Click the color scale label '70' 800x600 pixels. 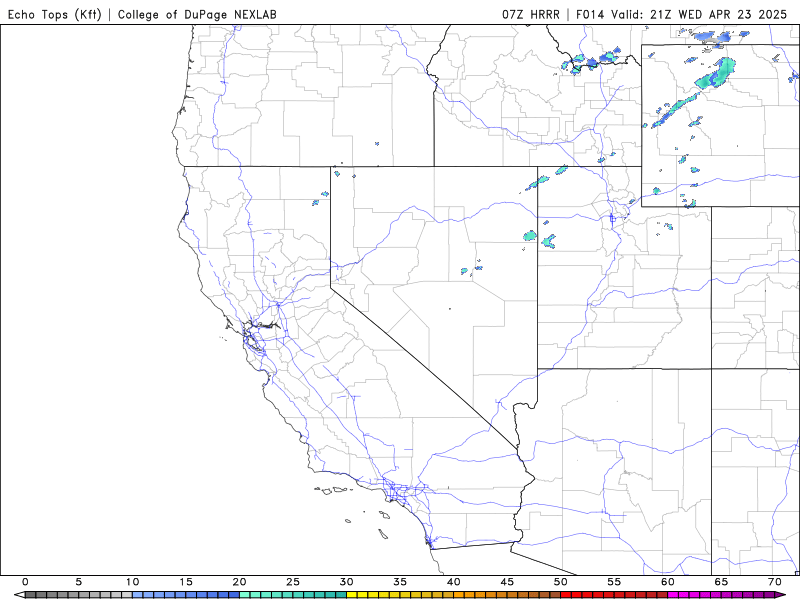(x=774, y=582)
